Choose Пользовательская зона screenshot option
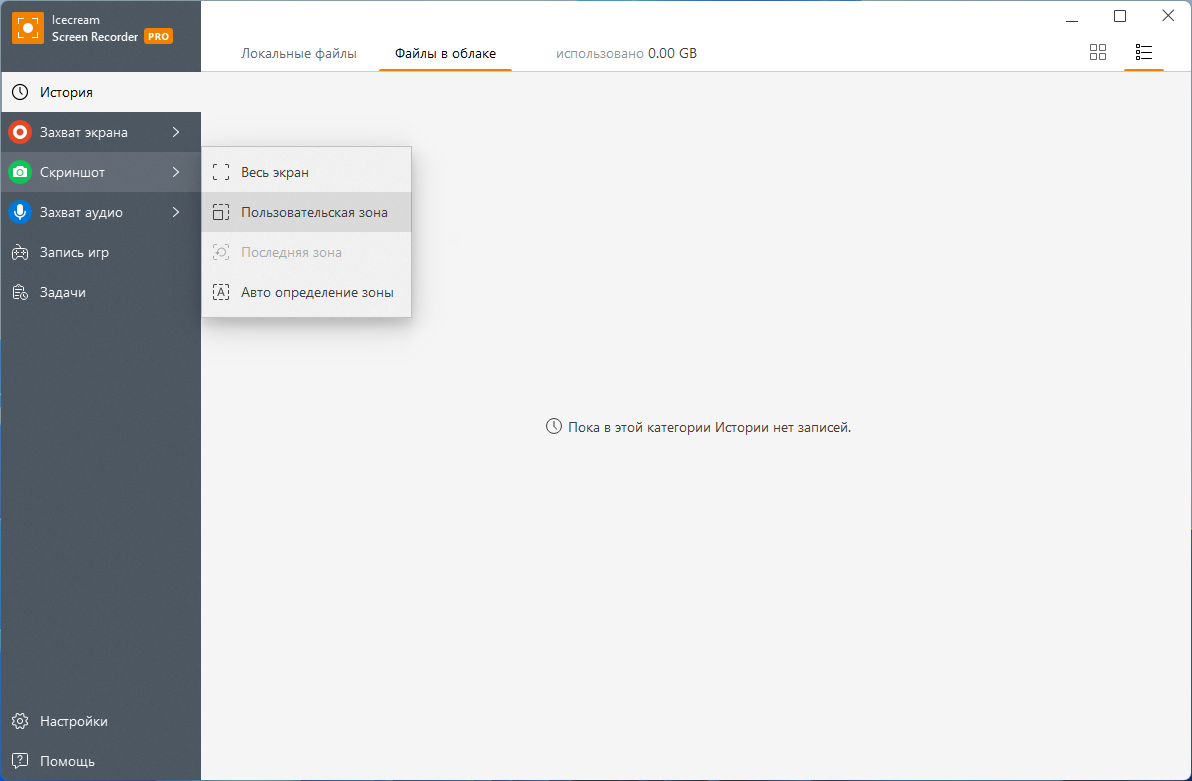Screen dimensions: 1192x781 [314, 212]
